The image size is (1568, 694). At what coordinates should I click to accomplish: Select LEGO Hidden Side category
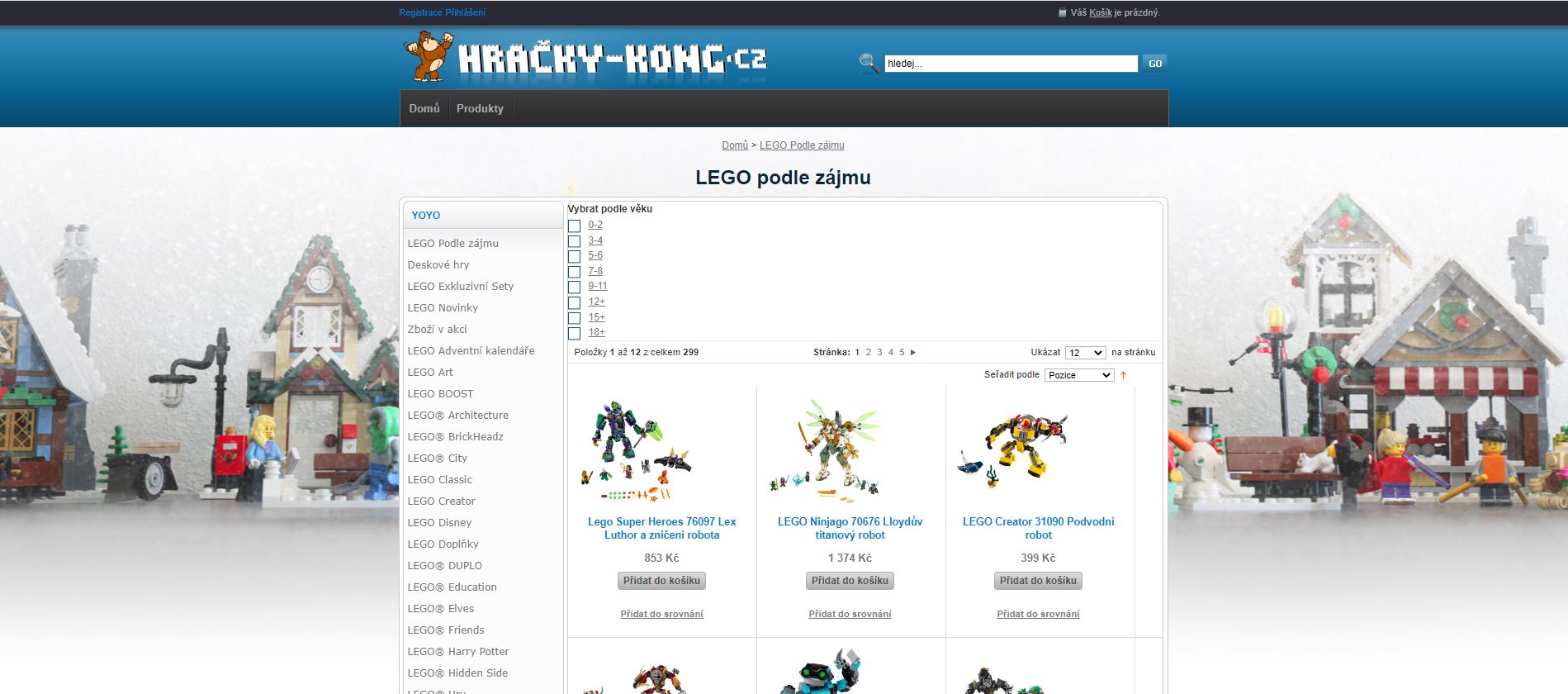[x=457, y=673]
